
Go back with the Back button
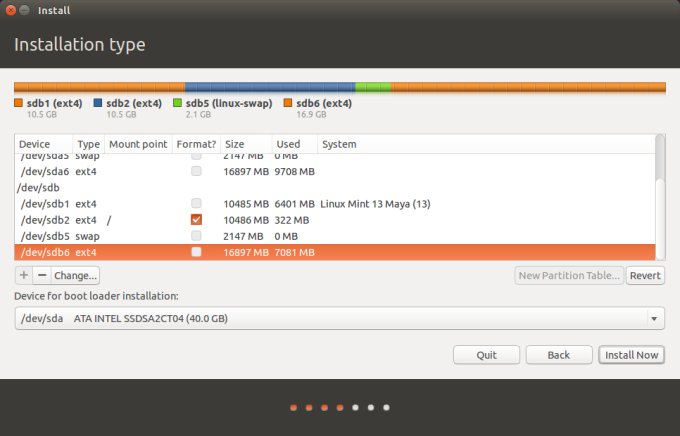(x=558, y=355)
